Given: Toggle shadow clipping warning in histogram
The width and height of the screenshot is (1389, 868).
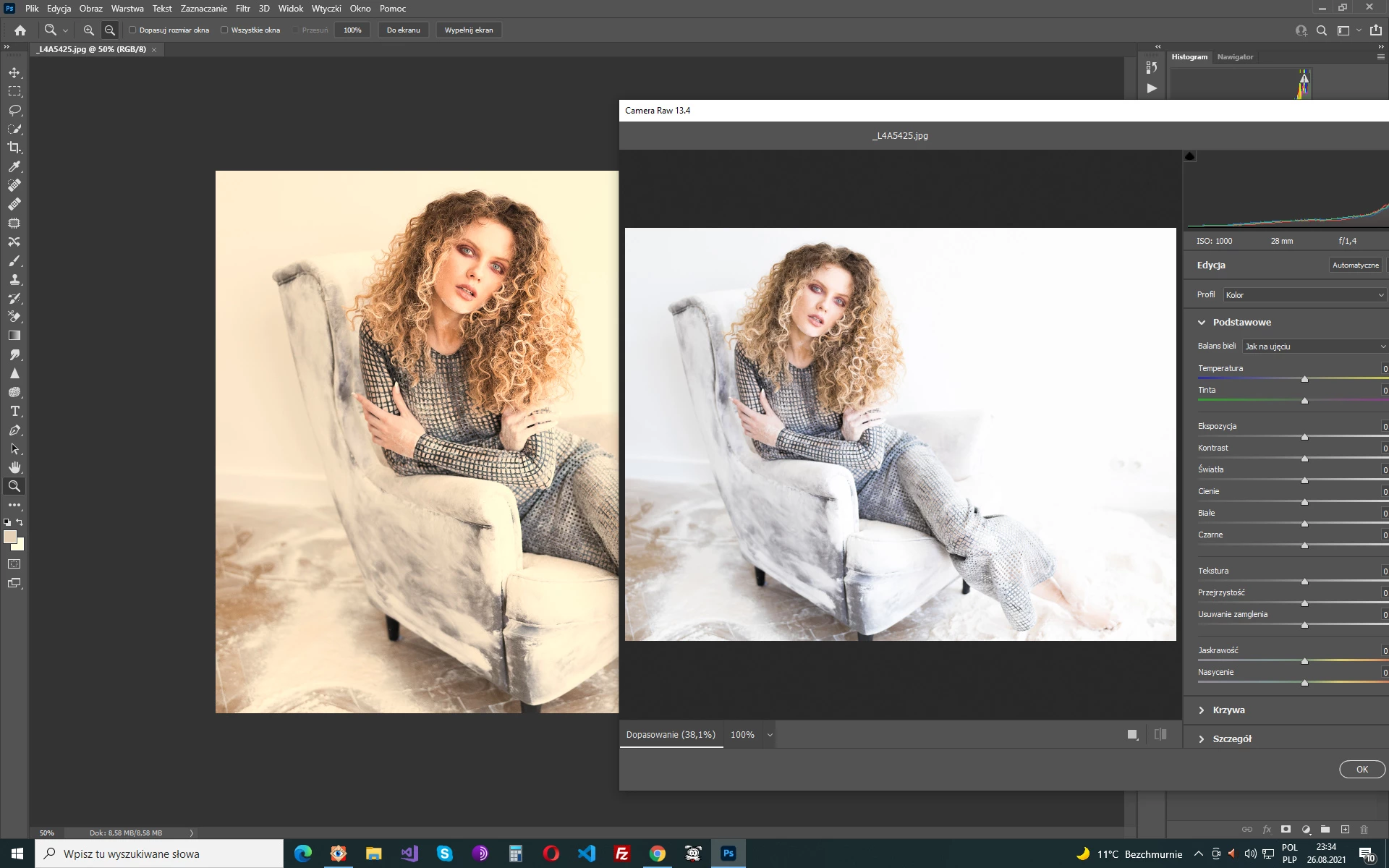Looking at the screenshot, I should tap(1190, 156).
